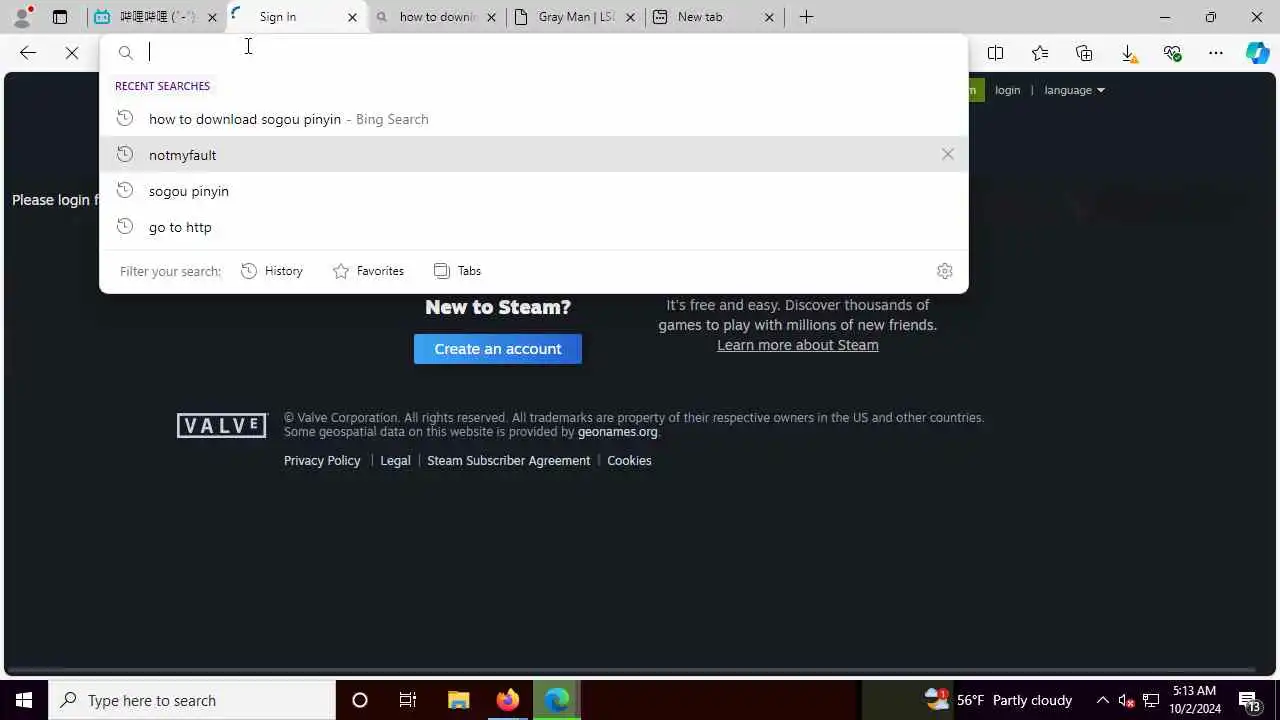Open the Cookies link
The width and height of the screenshot is (1280, 720).
point(629,461)
